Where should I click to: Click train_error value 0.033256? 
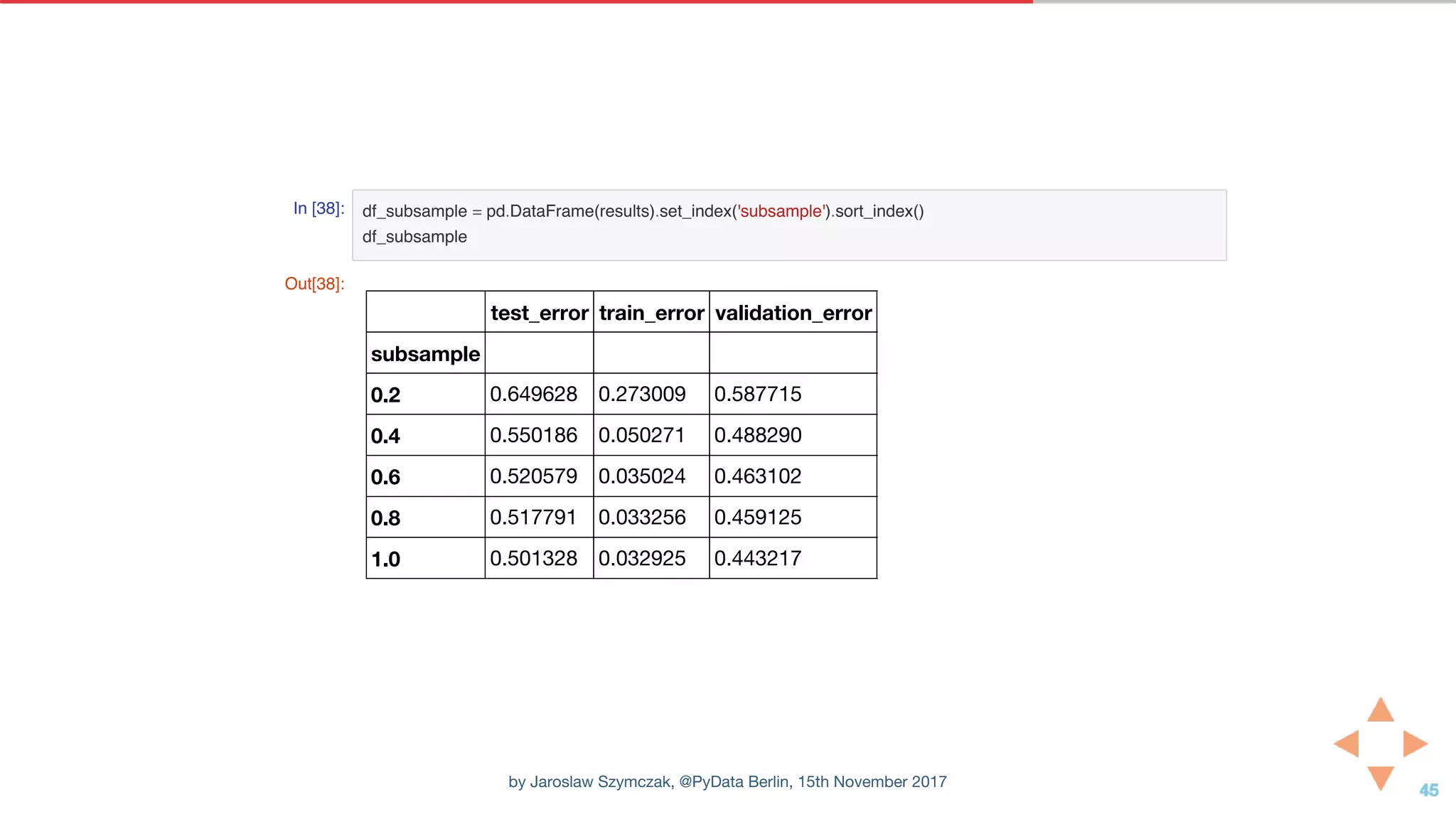pyautogui.click(x=642, y=518)
